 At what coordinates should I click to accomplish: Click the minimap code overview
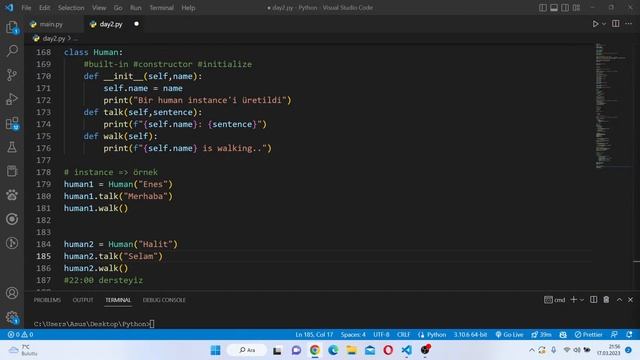(612, 105)
